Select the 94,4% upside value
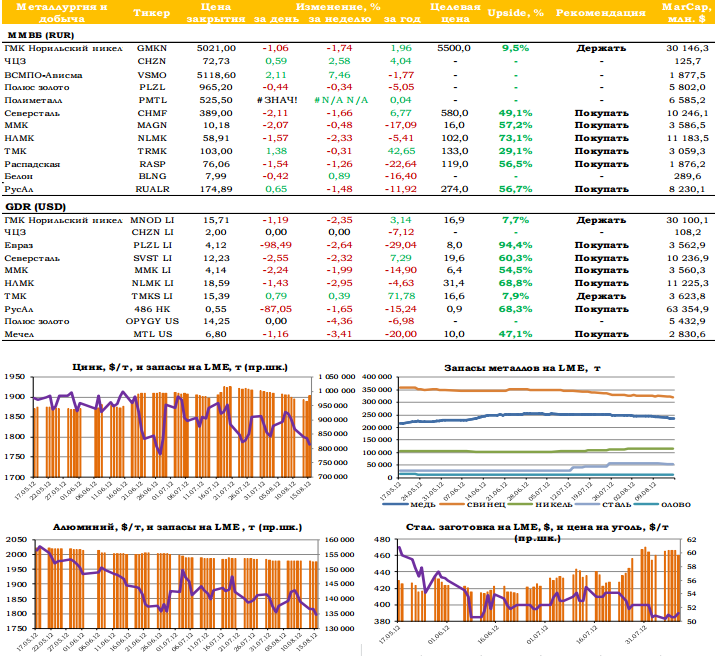 pyautogui.click(x=516, y=245)
